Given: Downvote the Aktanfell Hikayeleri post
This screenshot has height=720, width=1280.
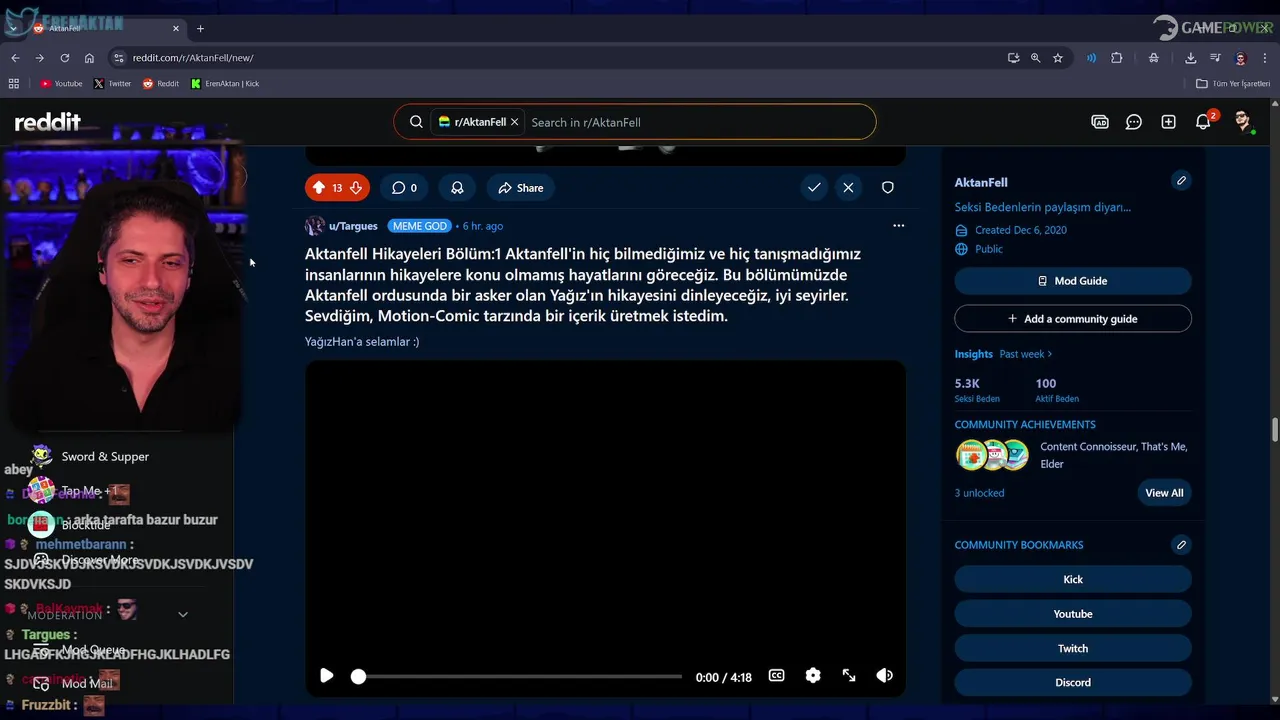Looking at the screenshot, I should pos(356,188).
